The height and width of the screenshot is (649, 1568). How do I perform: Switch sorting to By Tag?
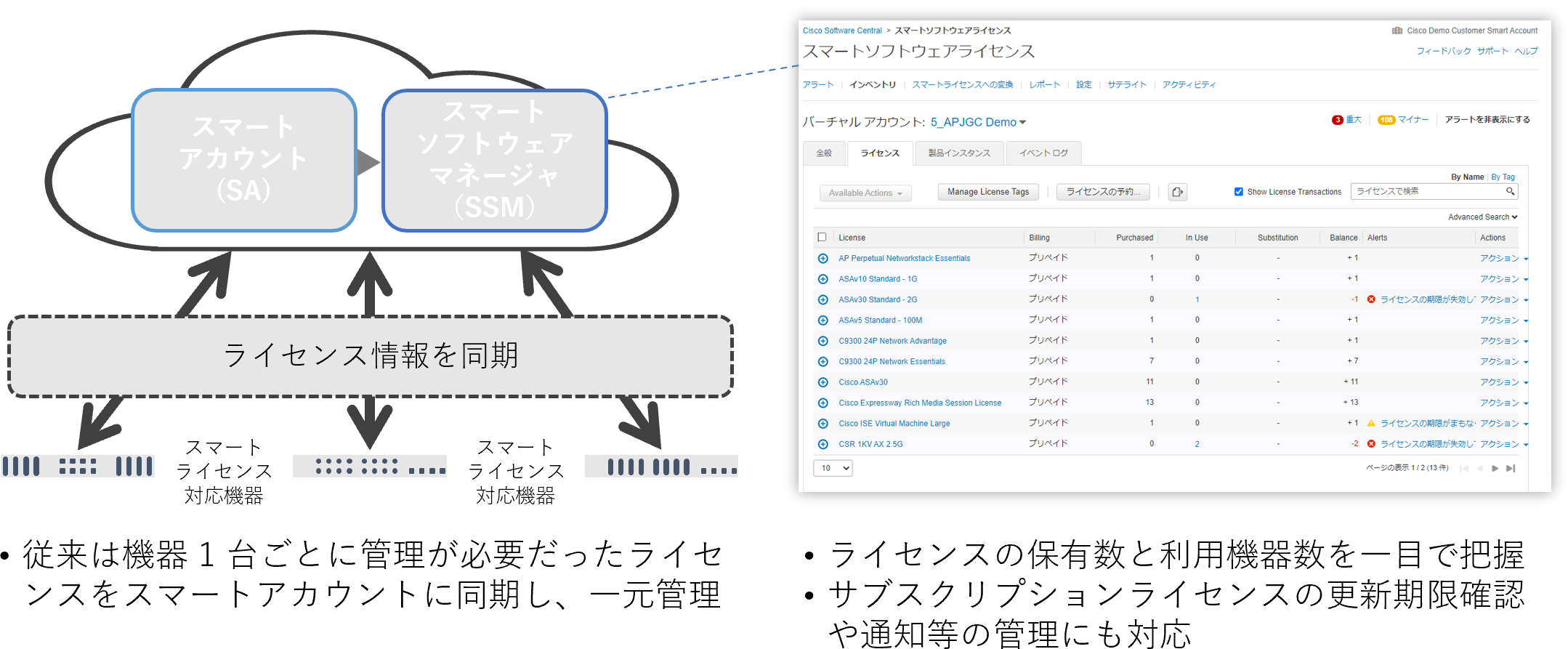(x=1503, y=177)
